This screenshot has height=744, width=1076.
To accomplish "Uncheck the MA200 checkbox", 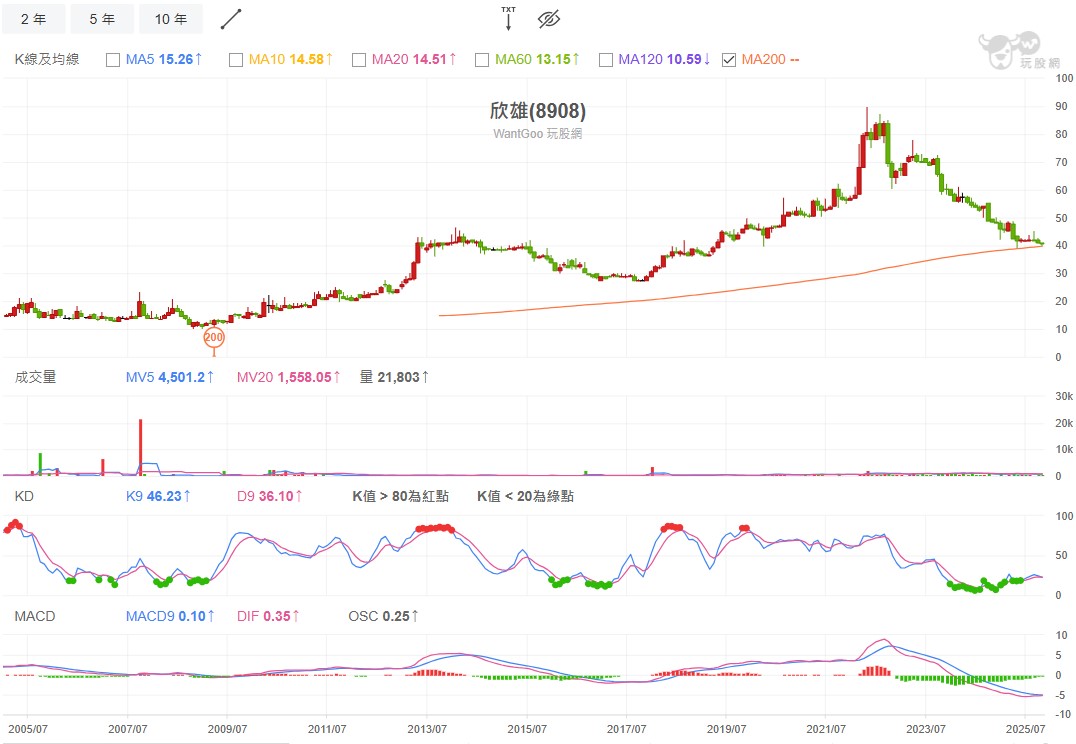I will coord(729,60).
